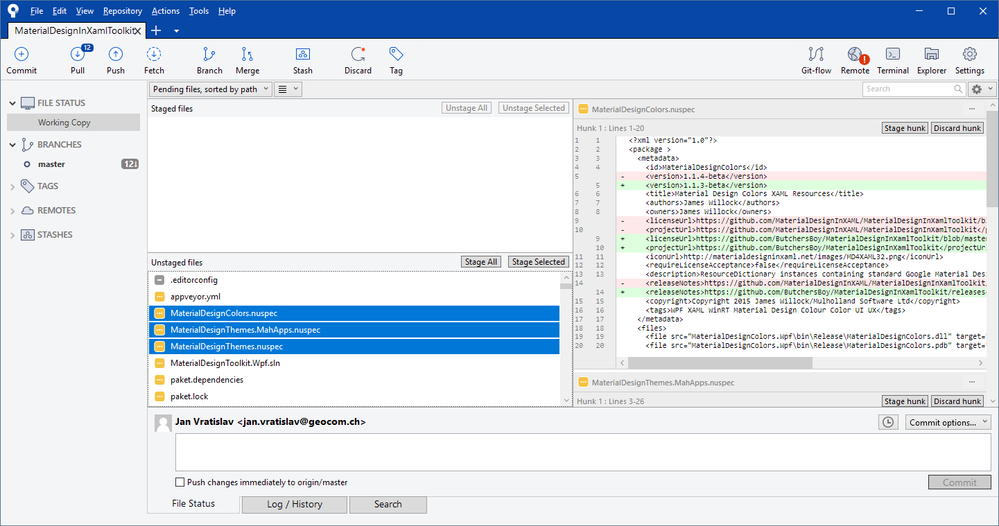Open the Tools menu

[199, 11]
